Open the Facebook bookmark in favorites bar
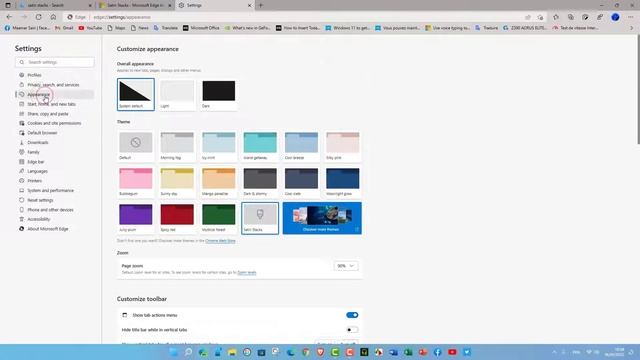The width and height of the screenshot is (640, 360). point(27,28)
